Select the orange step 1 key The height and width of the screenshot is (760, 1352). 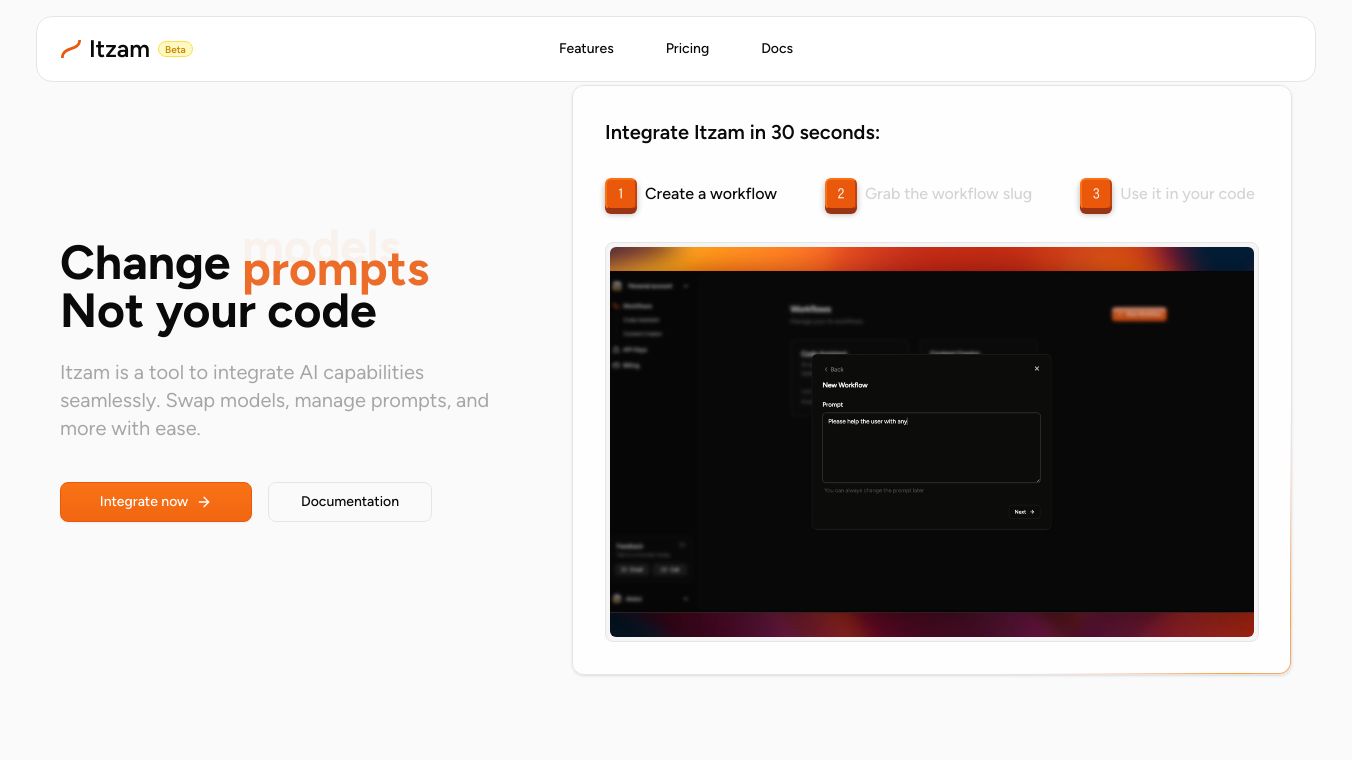pyautogui.click(x=621, y=195)
